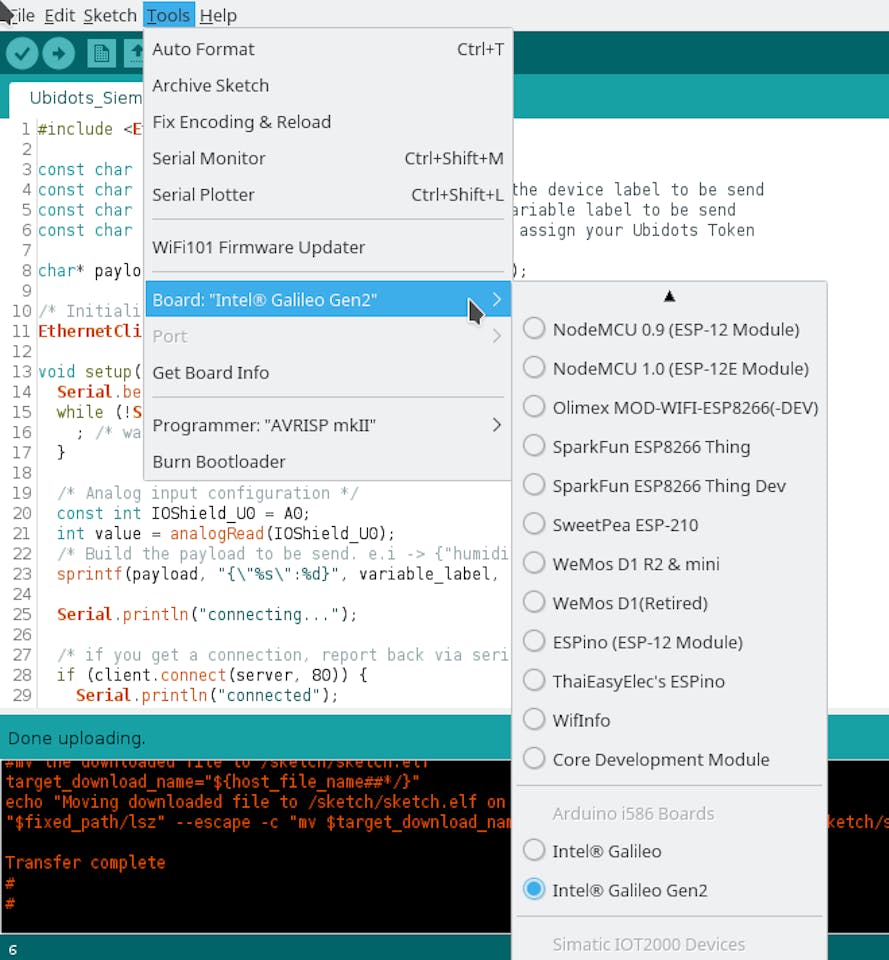The height and width of the screenshot is (960, 889).
Task: Click the Serial.println("connecting...") code line
Action: coord(207,614)
